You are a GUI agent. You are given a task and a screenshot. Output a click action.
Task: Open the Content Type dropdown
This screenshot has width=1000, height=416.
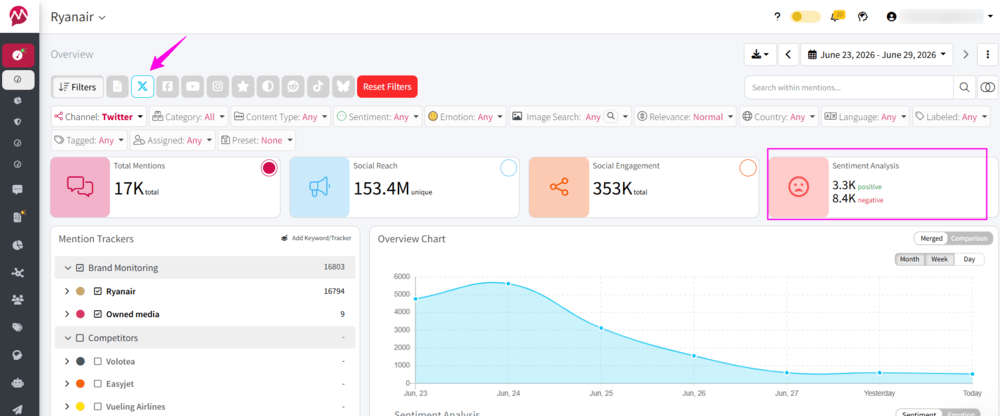[281, 117]
